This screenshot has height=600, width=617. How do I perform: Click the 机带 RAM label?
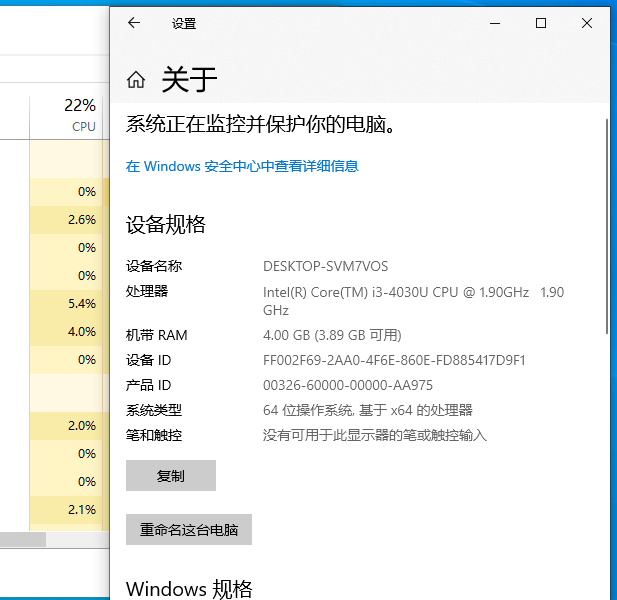point(157,335)
